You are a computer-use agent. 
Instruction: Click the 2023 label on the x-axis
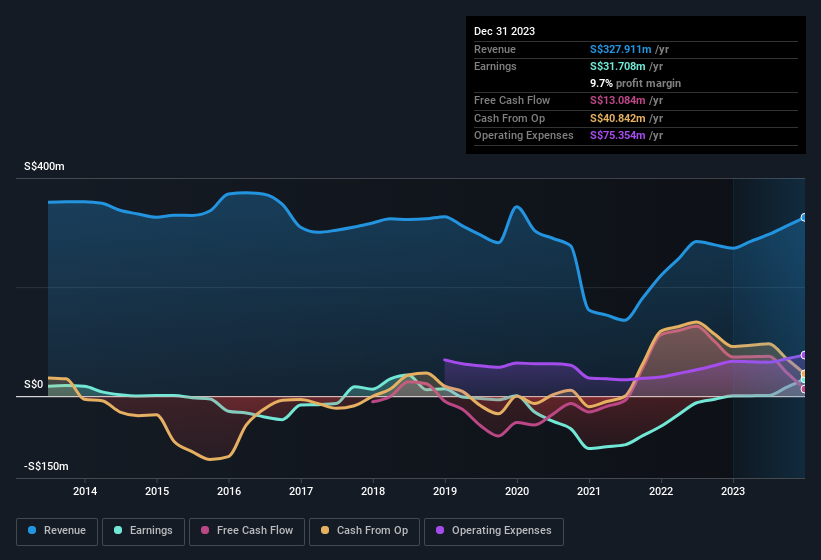733,491
